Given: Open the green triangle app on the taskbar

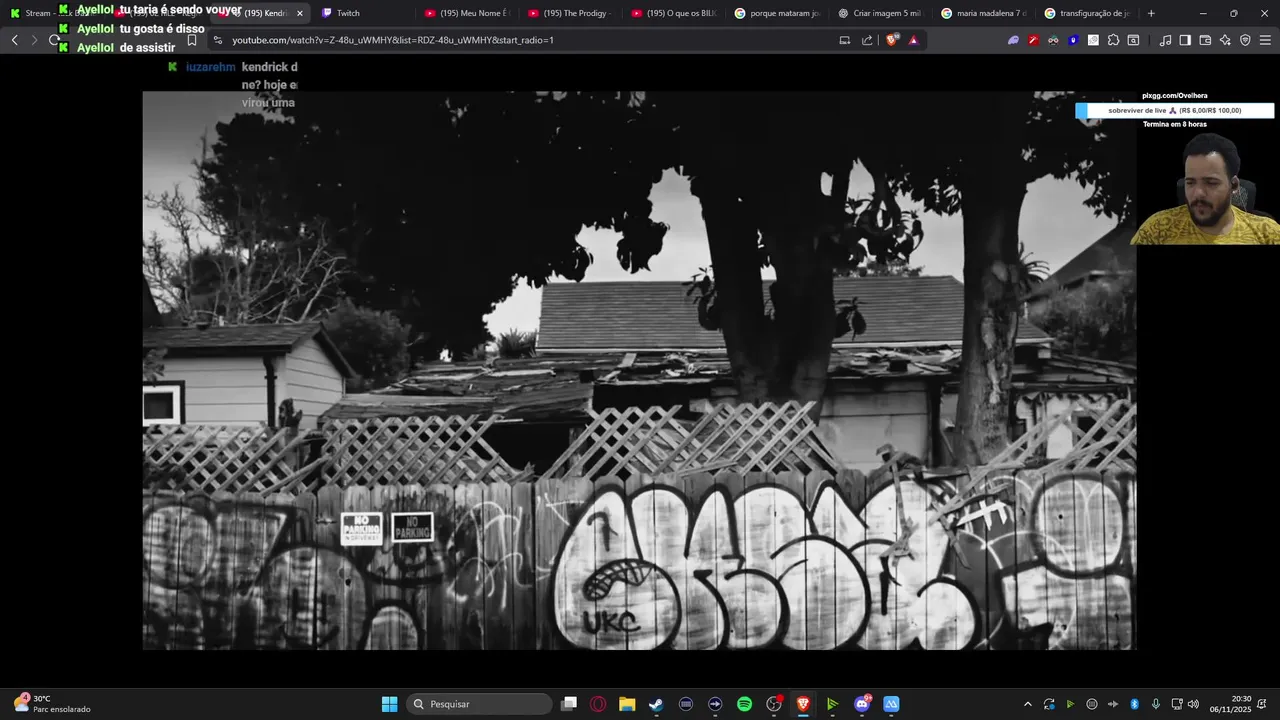Looking at the screenshot, I should (832, 704).
